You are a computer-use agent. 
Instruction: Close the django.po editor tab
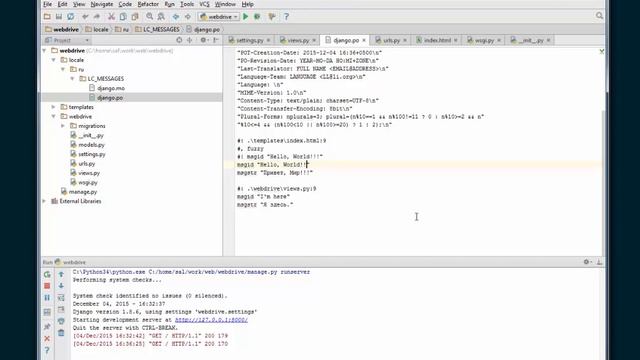[x=364, y=40]
